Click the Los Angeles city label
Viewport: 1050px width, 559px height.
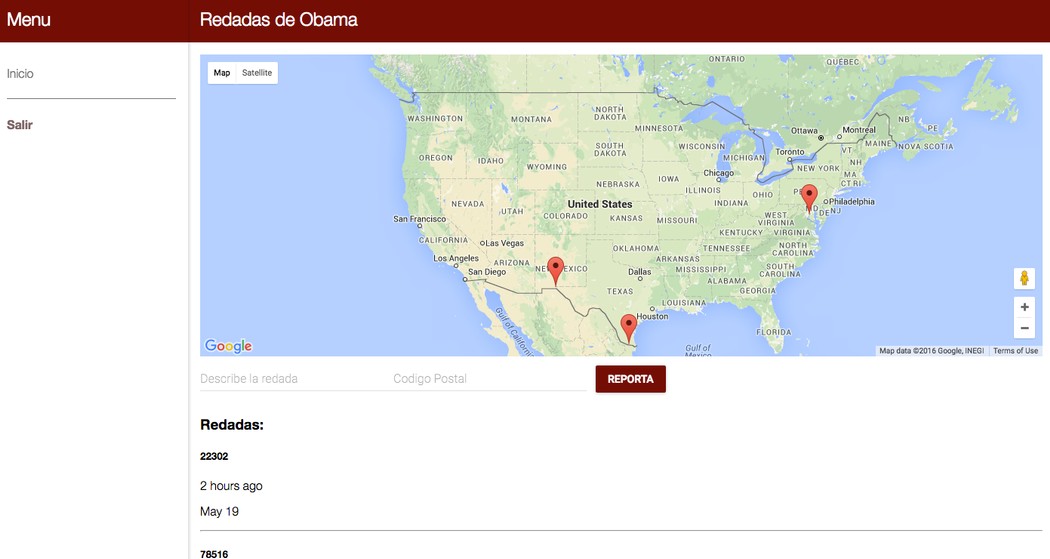456,258
